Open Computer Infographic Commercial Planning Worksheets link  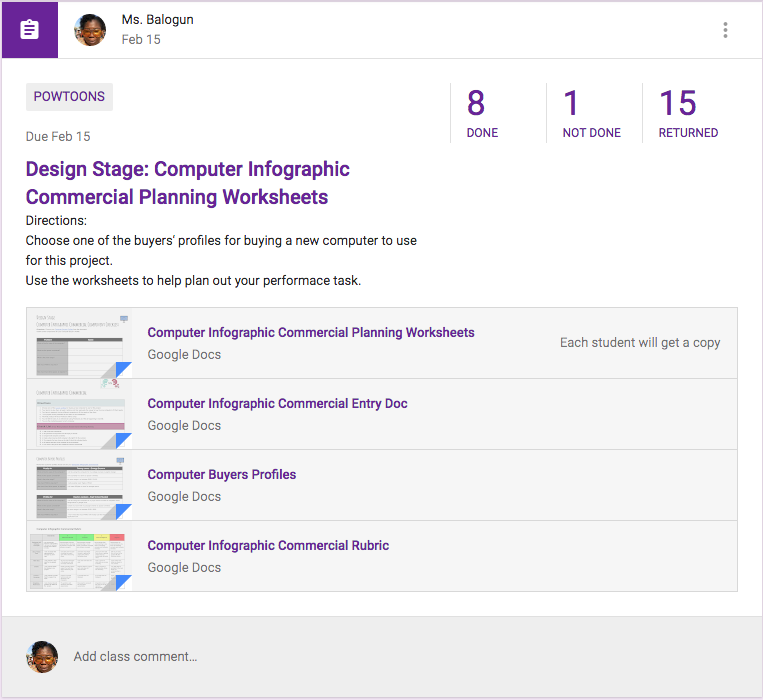tap(311, 333)
